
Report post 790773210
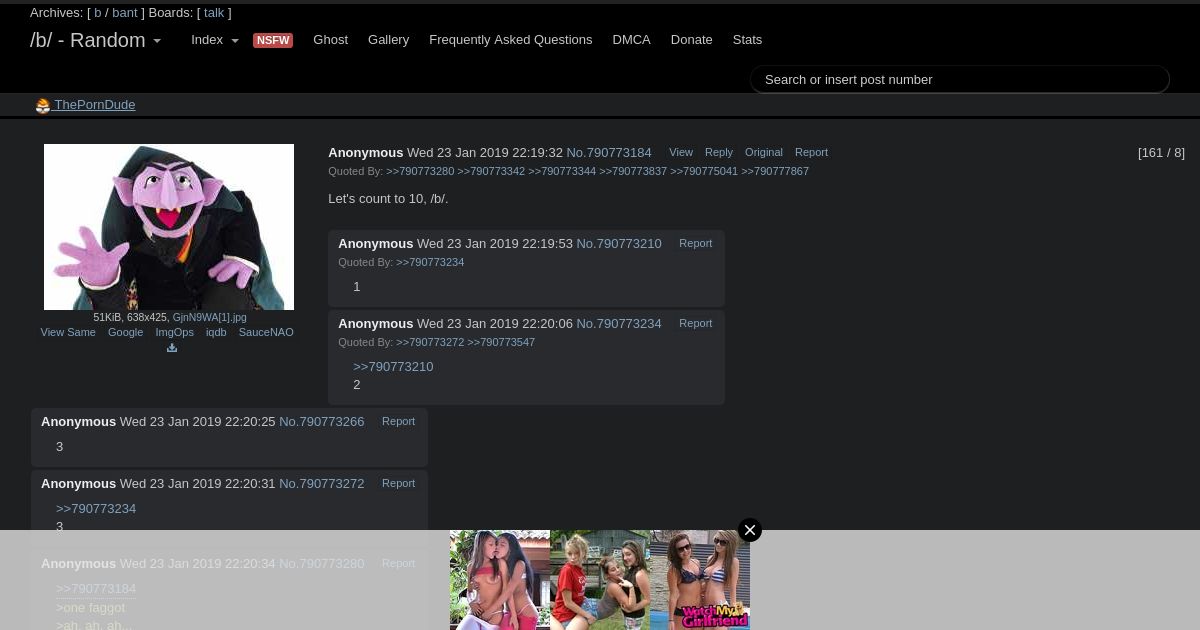click(x=695, y=243)
